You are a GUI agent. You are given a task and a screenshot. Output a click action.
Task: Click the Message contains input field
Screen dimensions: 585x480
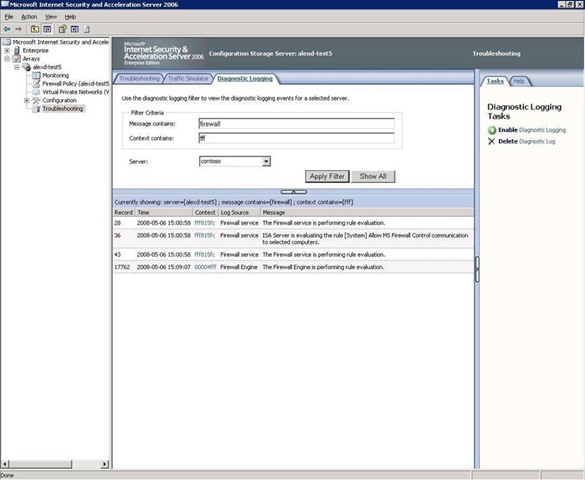tap(297, 124)
